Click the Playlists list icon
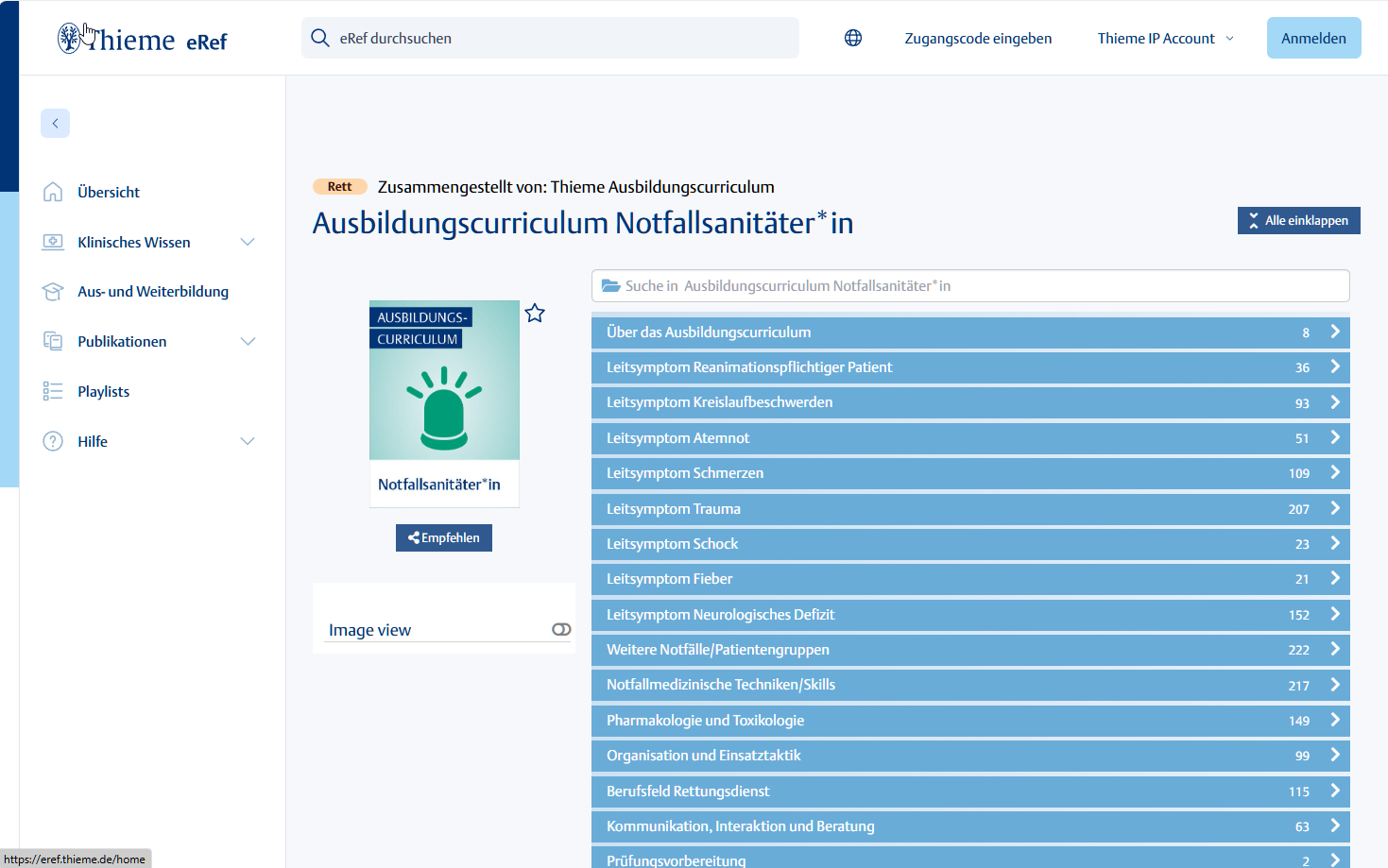1388x868 pixels. tap(53, 391)
